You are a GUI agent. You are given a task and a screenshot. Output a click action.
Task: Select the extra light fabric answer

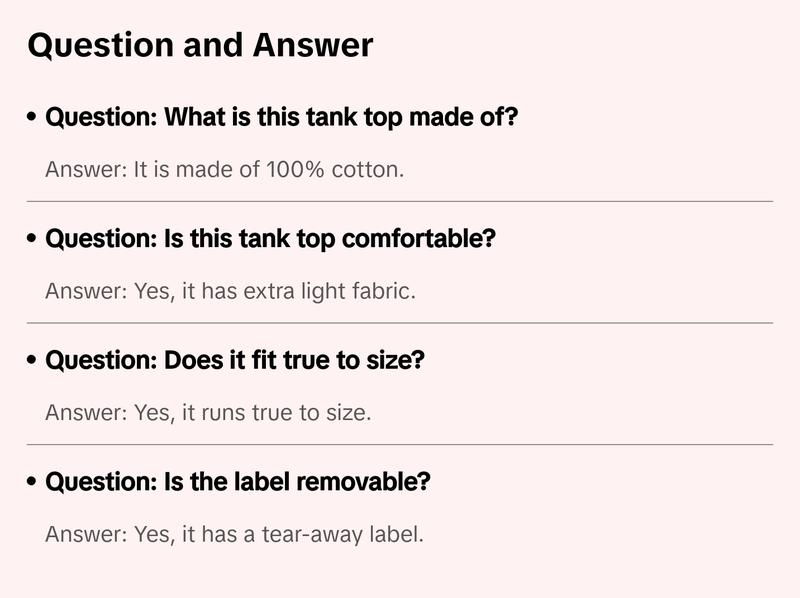pyautogui.click(x=229, y=291)
